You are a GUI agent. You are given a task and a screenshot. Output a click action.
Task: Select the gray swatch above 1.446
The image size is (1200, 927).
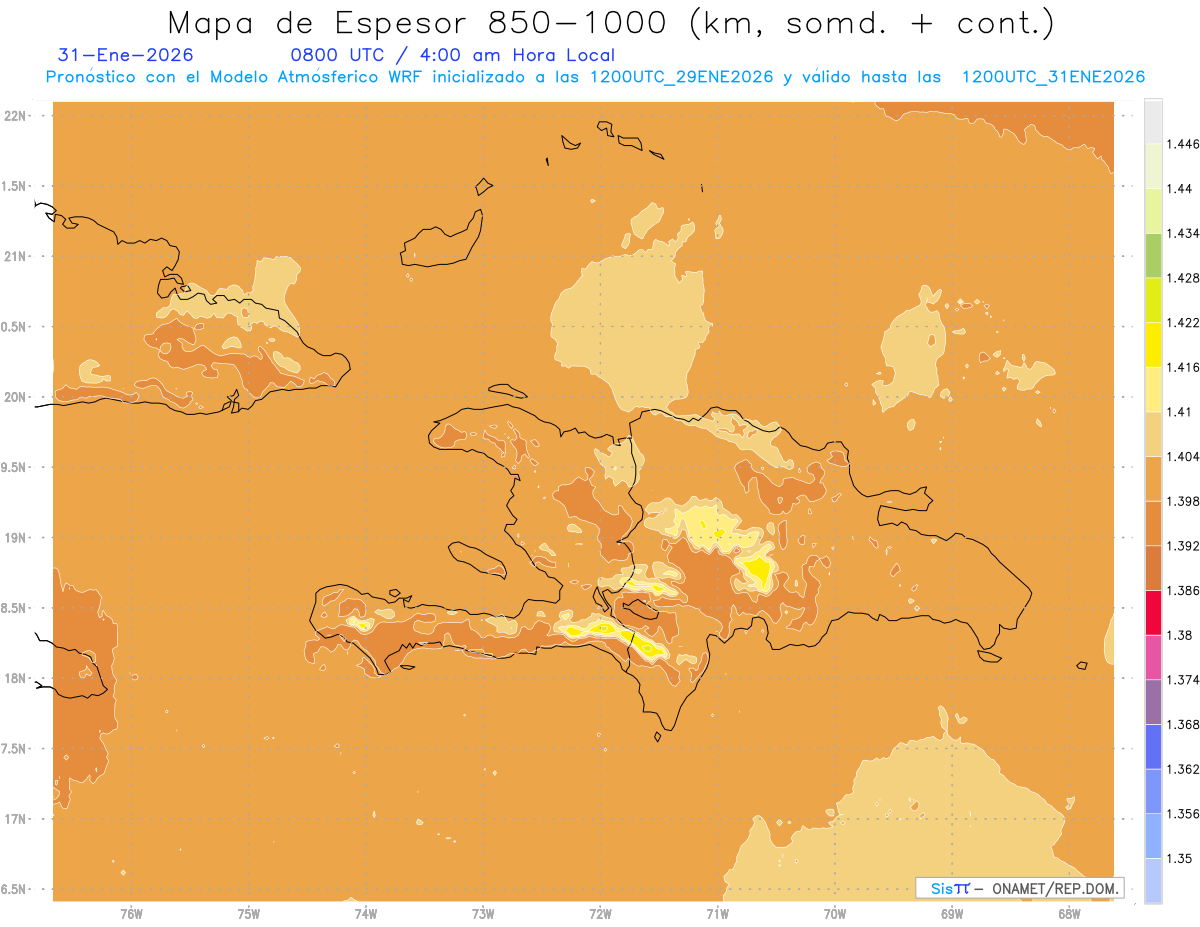[1153, 121]
